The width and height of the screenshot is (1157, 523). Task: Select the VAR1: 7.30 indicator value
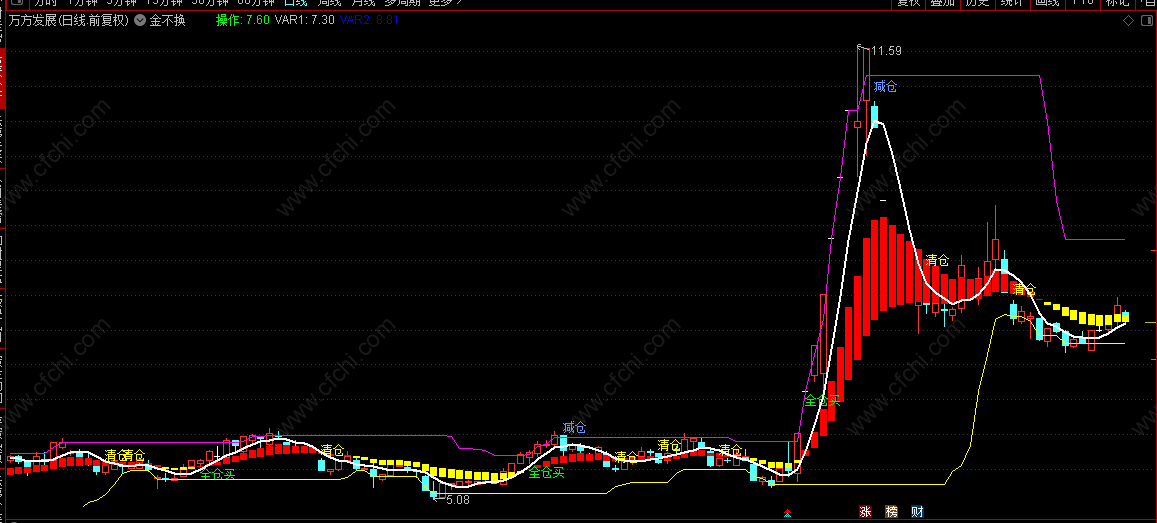pos(304,21)
